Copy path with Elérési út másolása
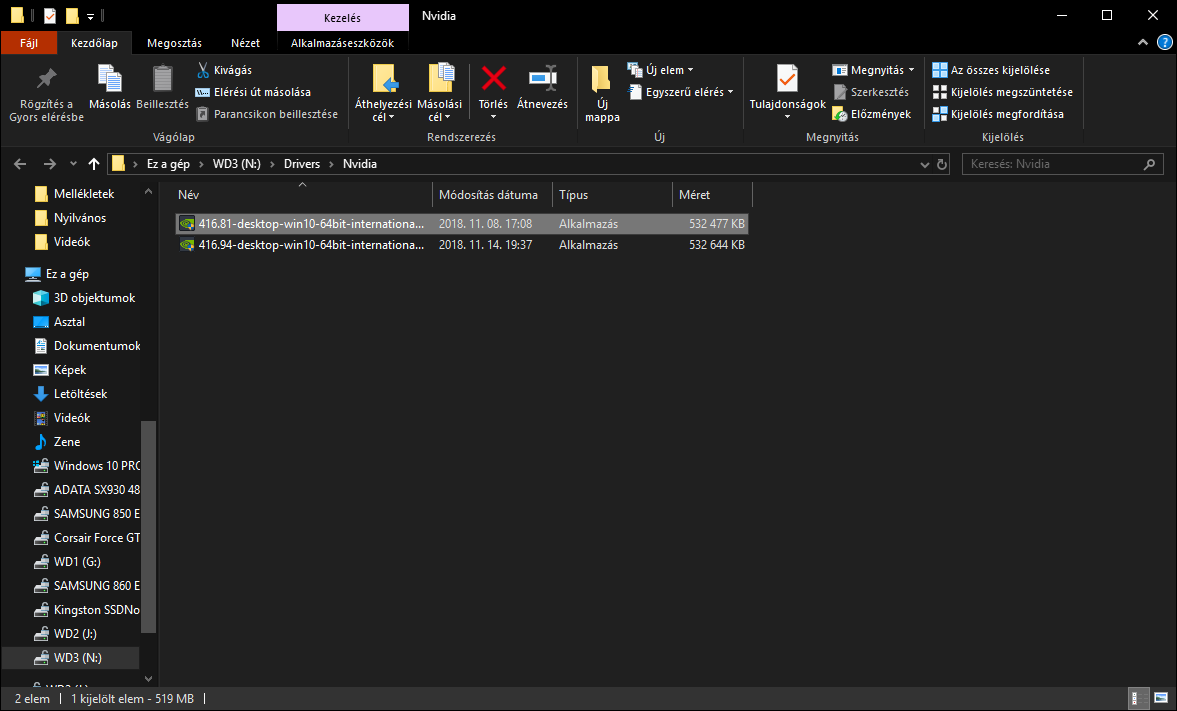The image size is (1177, 711). 253,92
